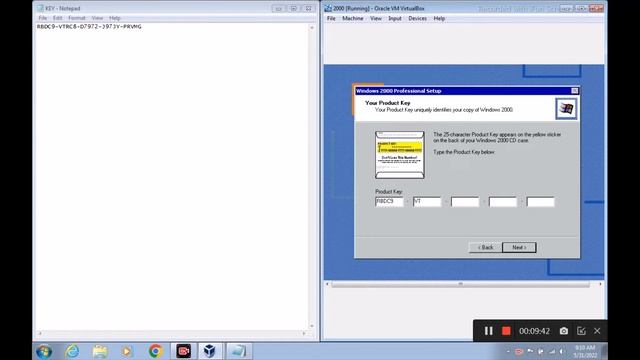Screen dimensions: 640x360
Task: Click the Notepad title bar icon
Action: (x=40, y=8)
